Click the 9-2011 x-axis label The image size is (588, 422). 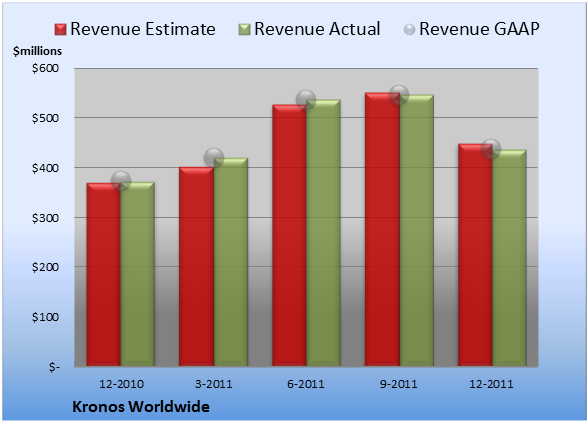pos(399,384)
